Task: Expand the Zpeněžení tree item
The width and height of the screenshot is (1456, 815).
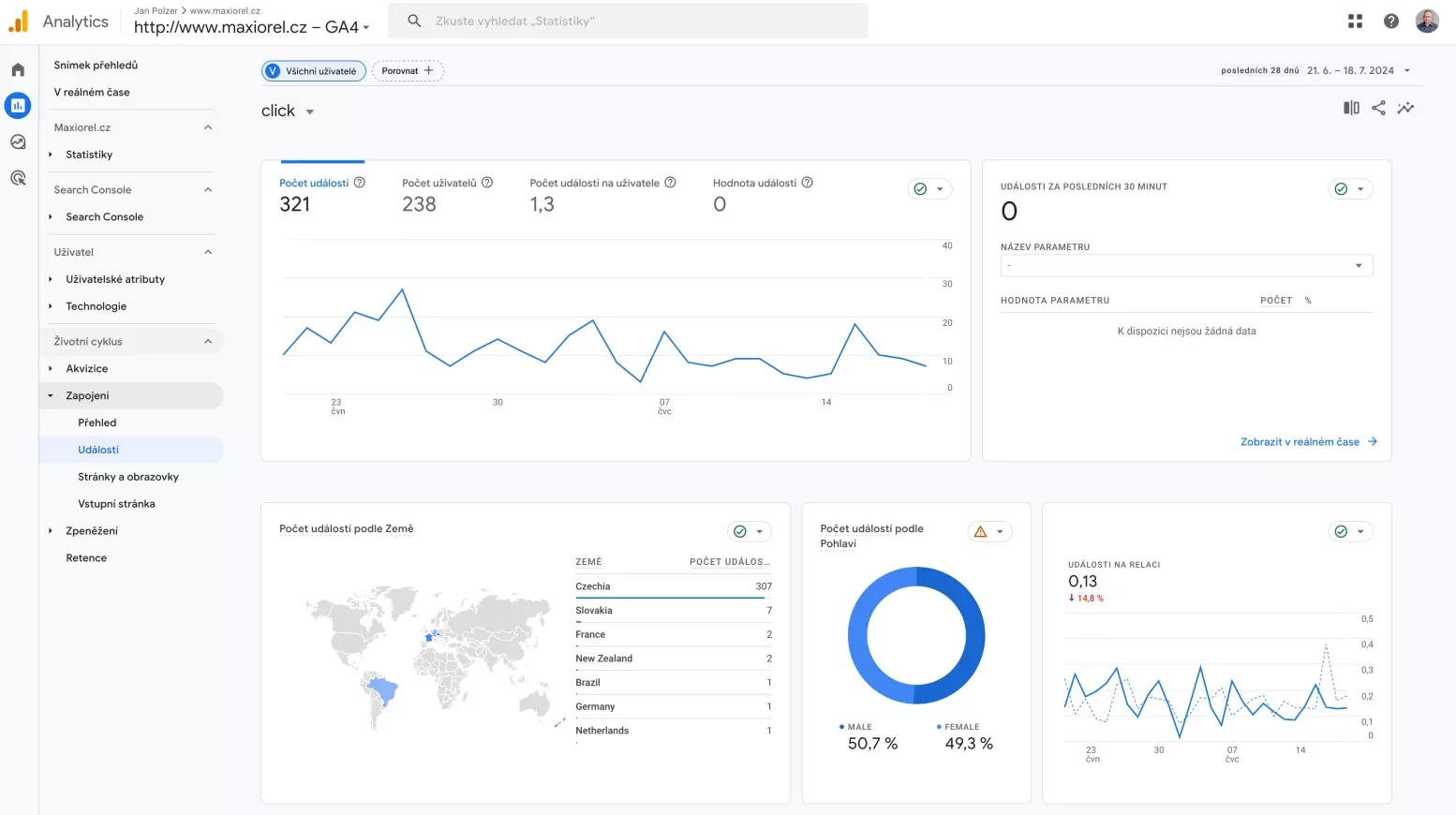Action: [51, 531]
